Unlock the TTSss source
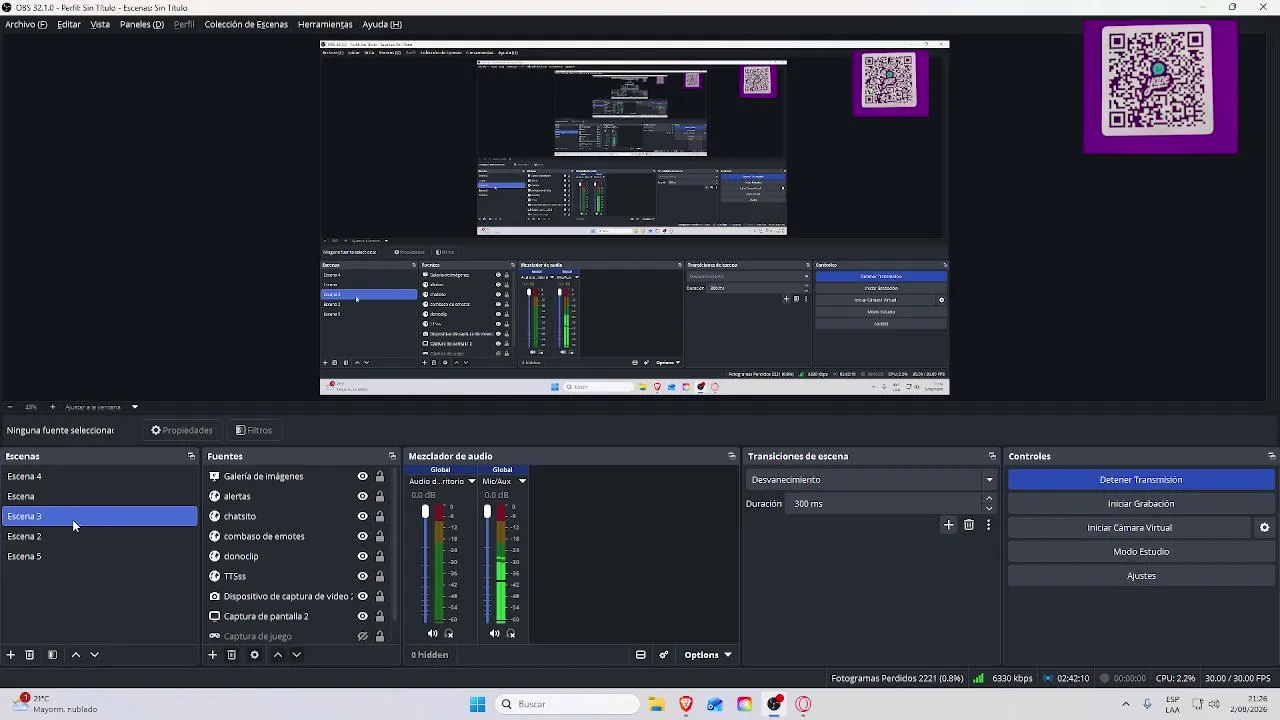 point(380,576)
